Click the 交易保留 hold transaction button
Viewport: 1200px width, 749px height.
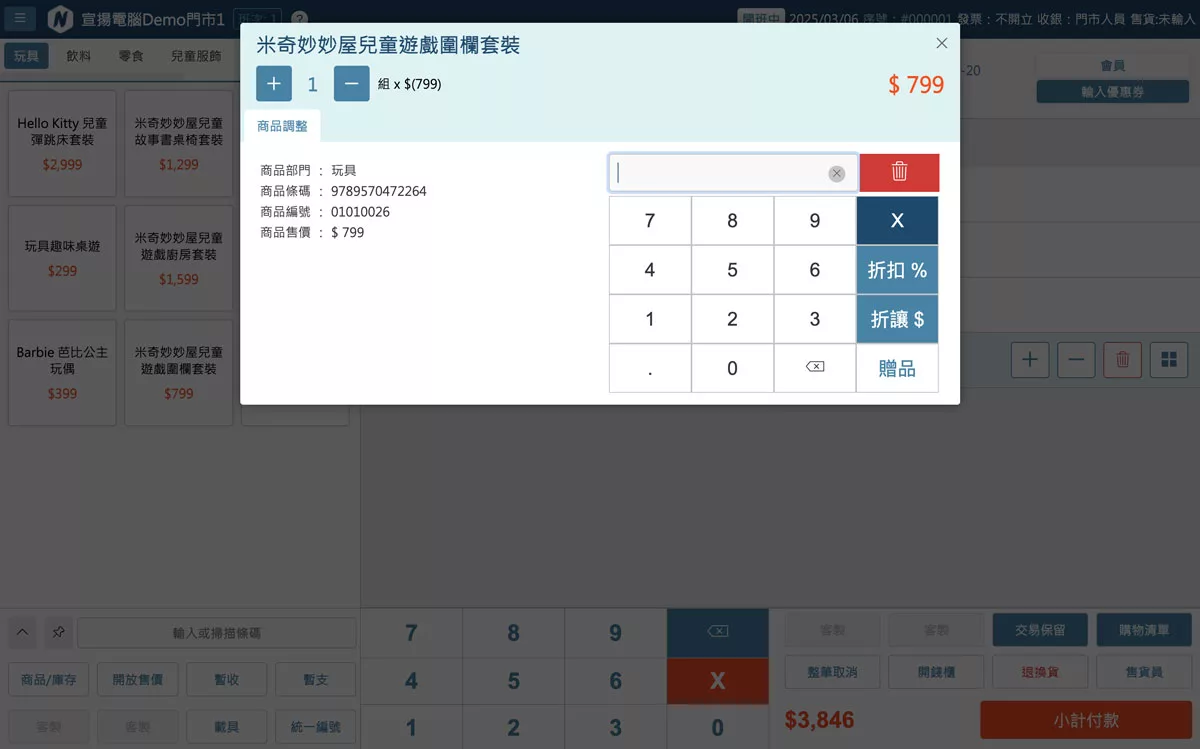click(1040, 630)
